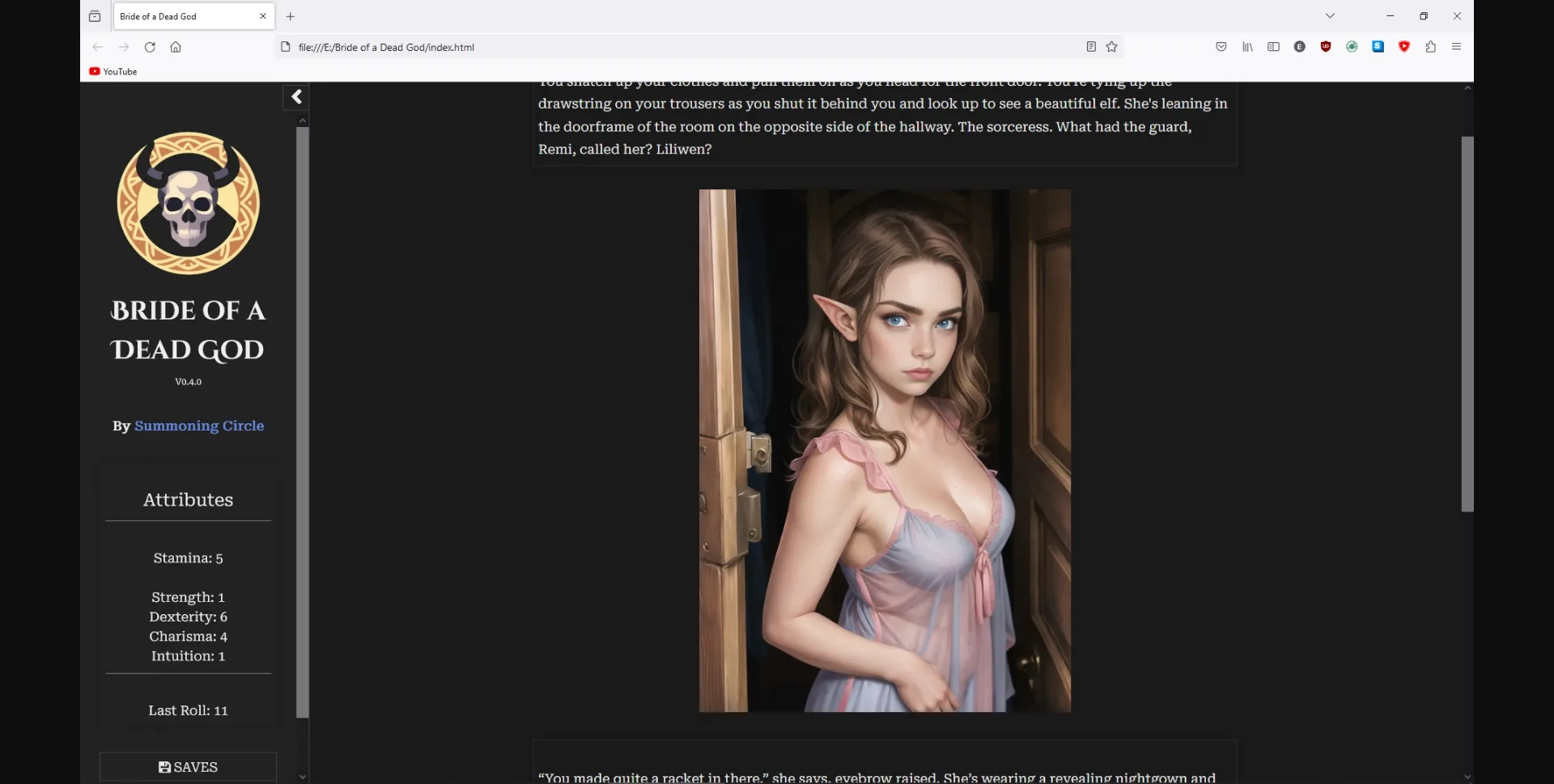Open the list all tabs dropdown
Screen dimensions: 1554x784
click(x=1330, y=15)
